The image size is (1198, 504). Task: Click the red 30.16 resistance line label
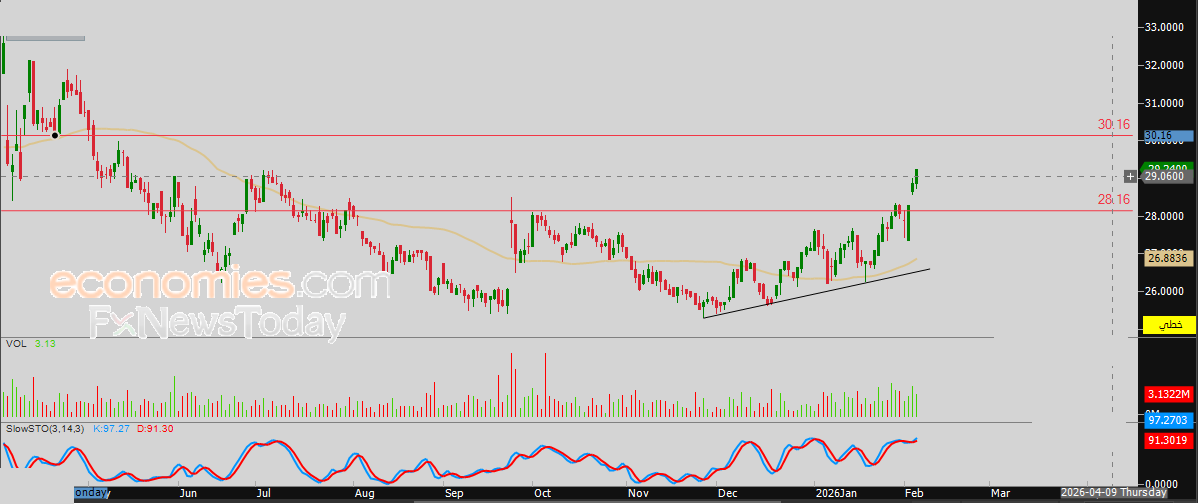[1113, 124]
